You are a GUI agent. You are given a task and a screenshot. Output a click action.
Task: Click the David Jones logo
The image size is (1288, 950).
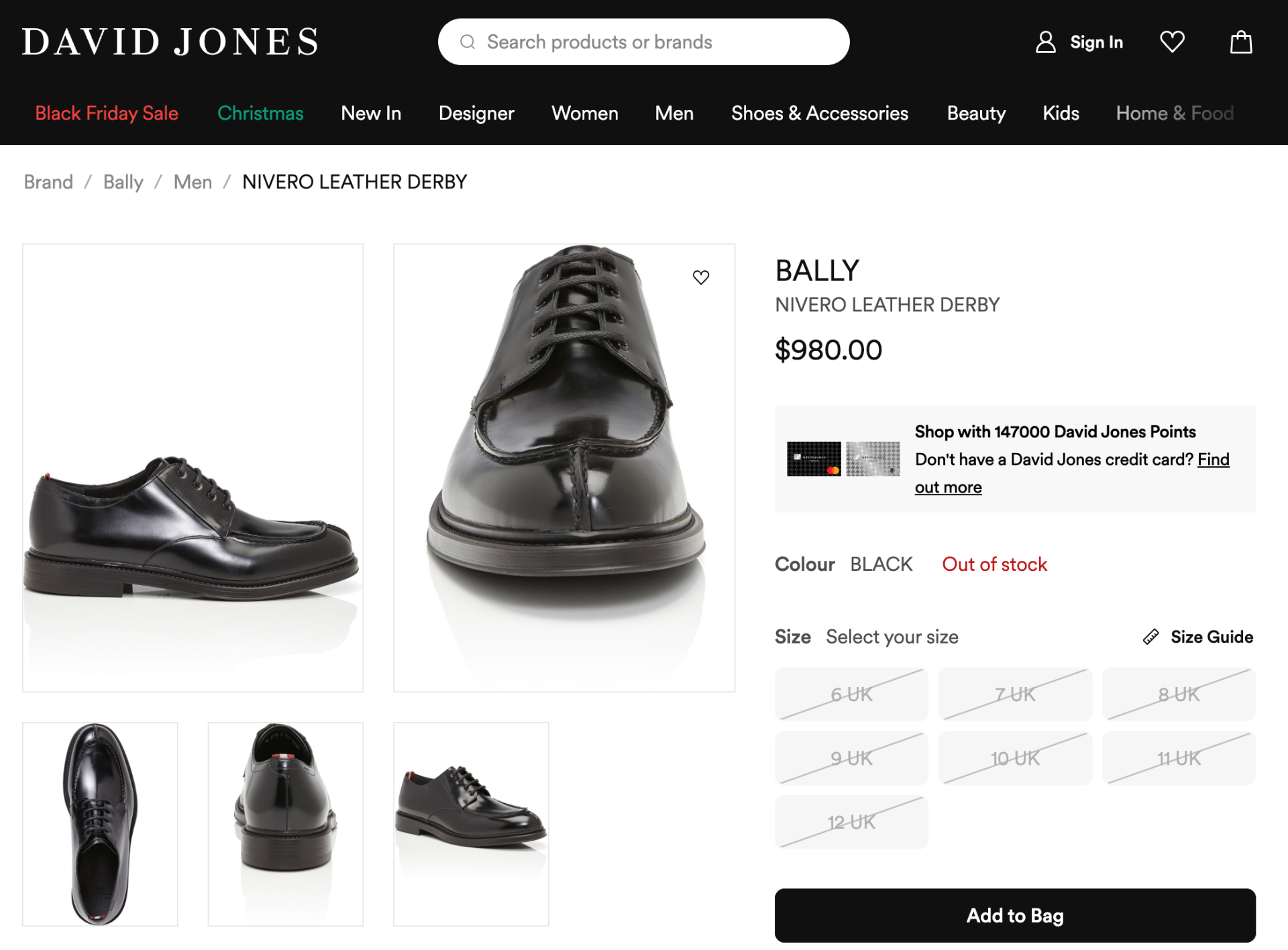(x=170, y=42)
